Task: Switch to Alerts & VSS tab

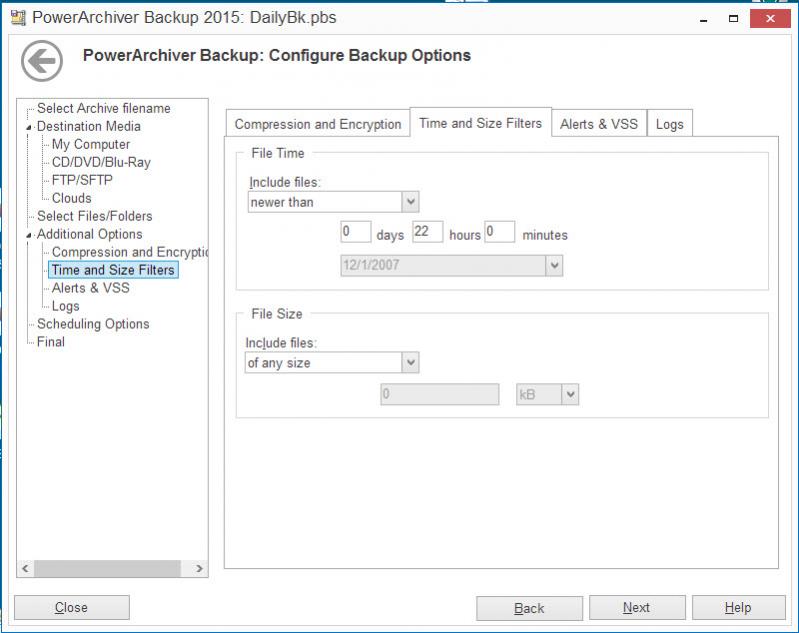Action: point(599,124)
